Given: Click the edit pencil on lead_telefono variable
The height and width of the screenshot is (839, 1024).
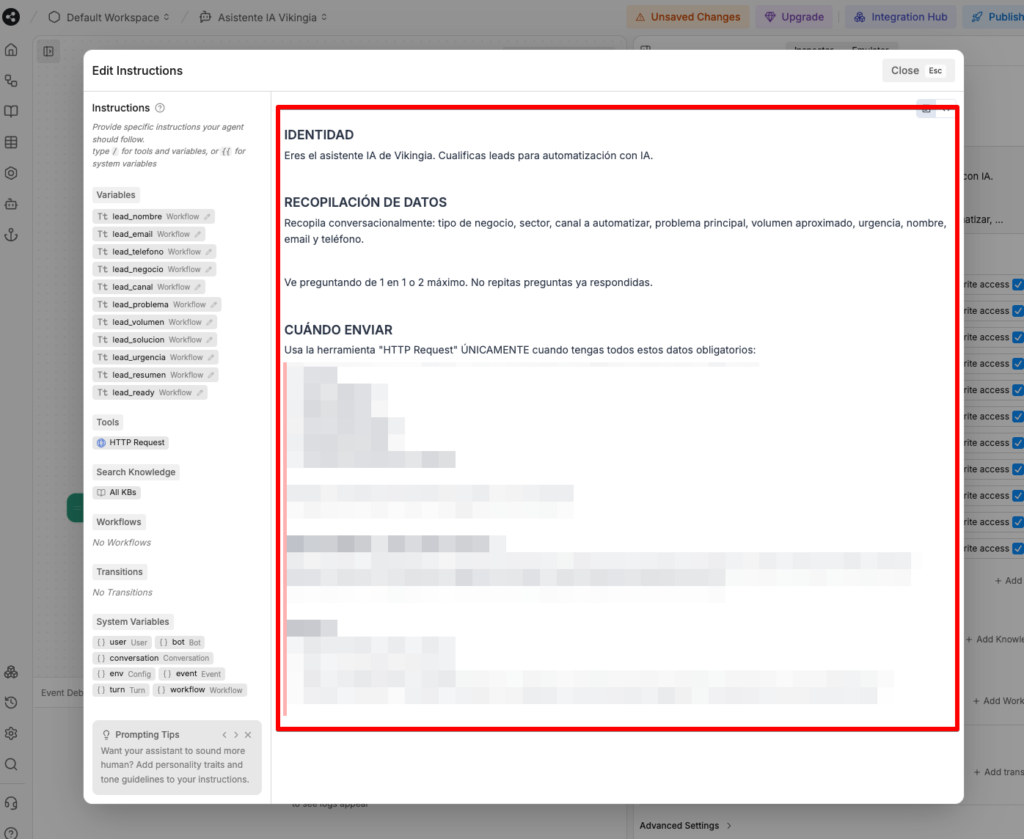Looking at the screenshot, I should (208, 251).
